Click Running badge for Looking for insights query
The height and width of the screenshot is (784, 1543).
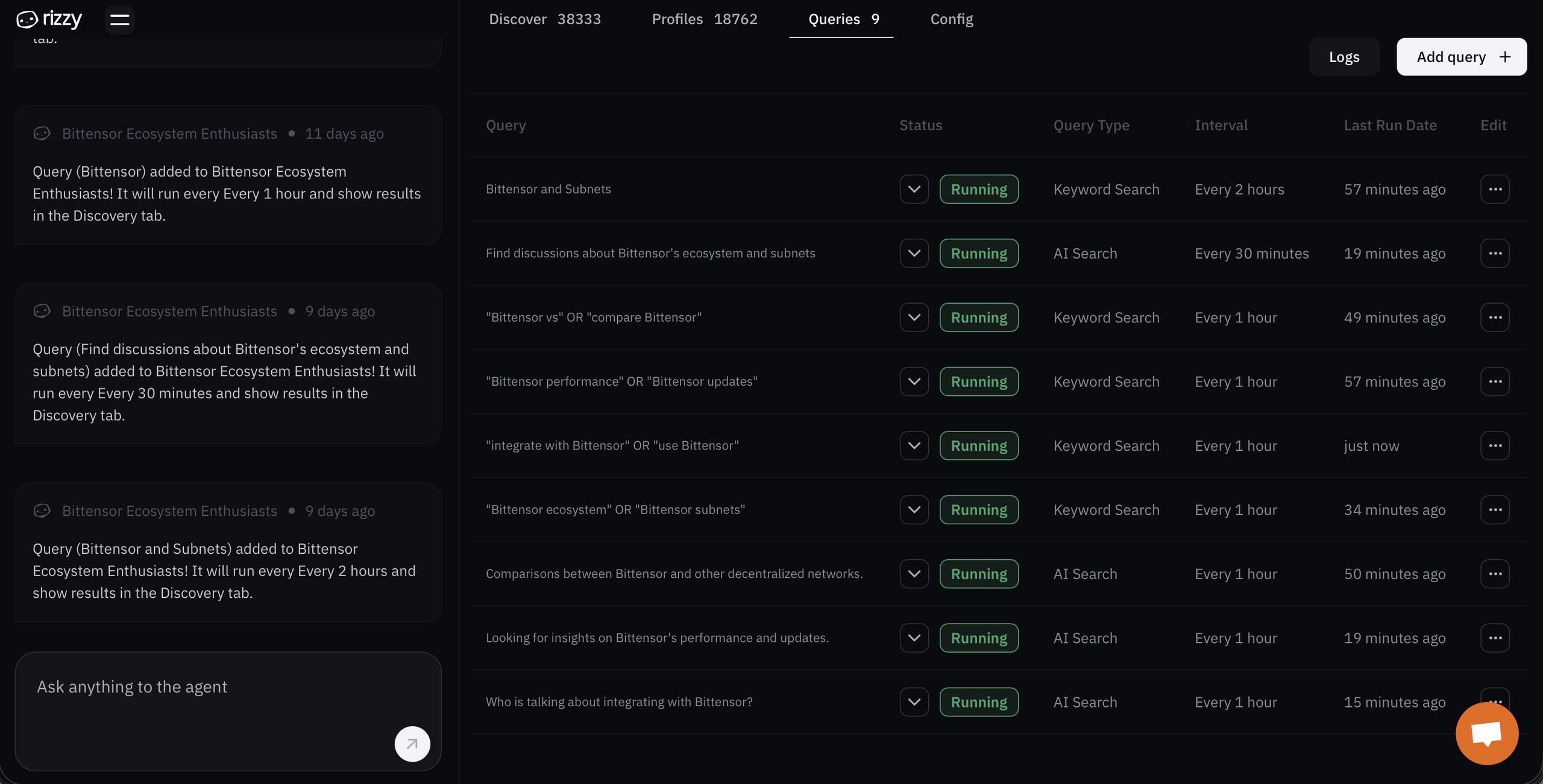coord(979,638)
